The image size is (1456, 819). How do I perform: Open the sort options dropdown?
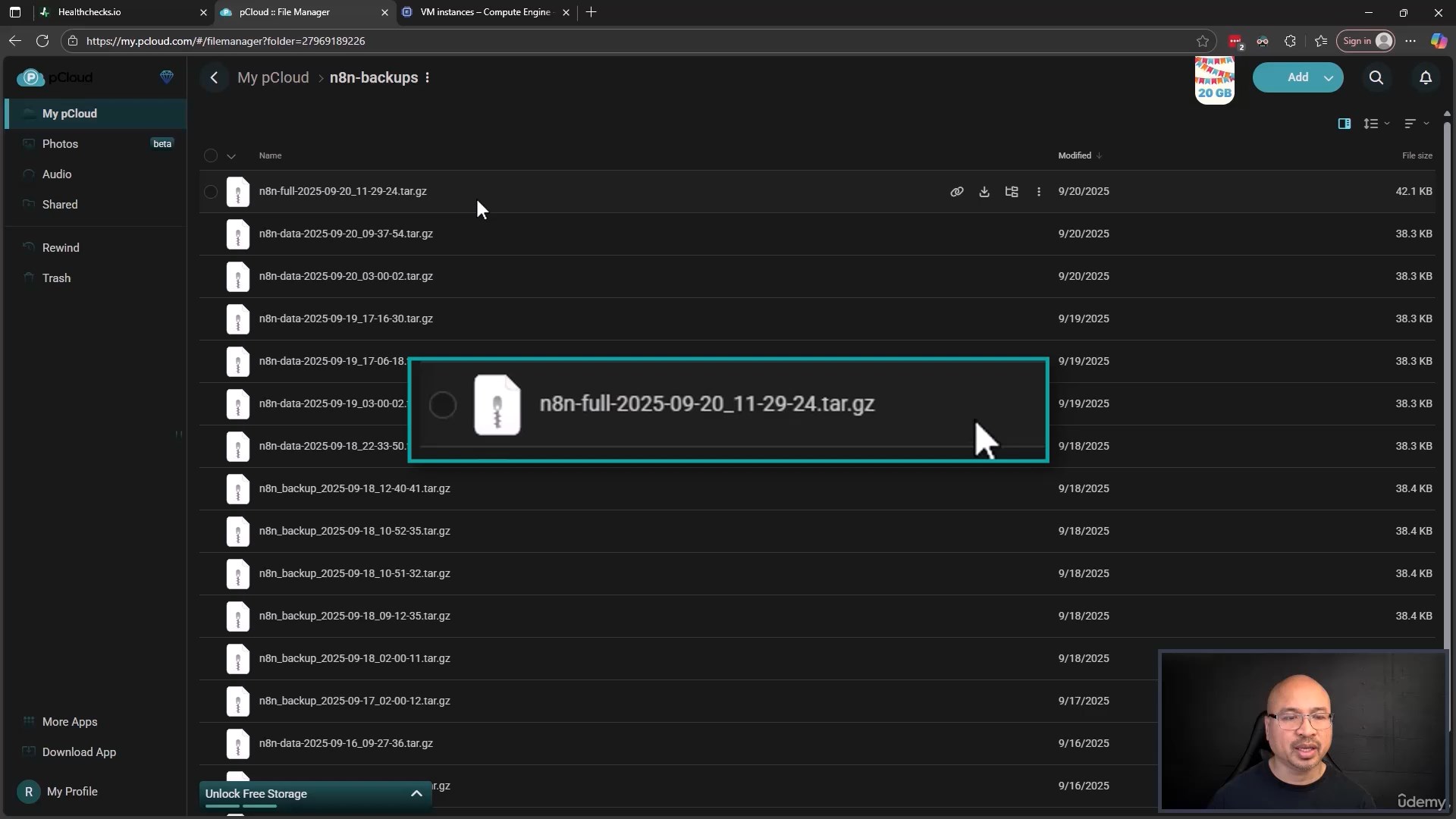click(1415, 124)
